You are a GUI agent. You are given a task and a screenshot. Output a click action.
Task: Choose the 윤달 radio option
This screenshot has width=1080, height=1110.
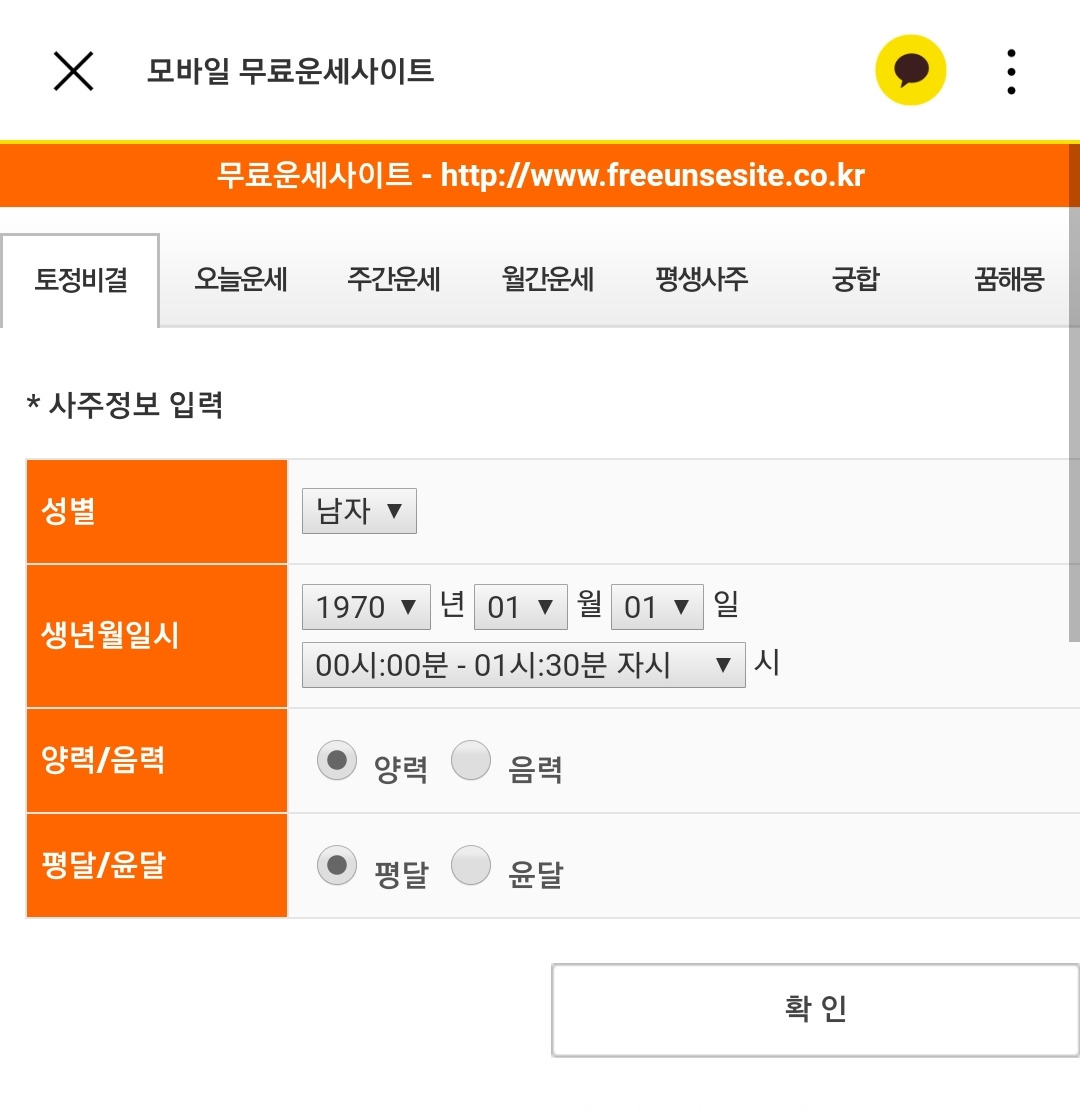(471, 865)
